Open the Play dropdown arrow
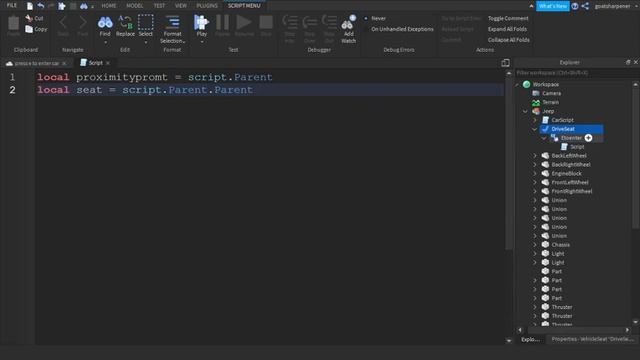The image size is (640, 360). coord(202,42)
